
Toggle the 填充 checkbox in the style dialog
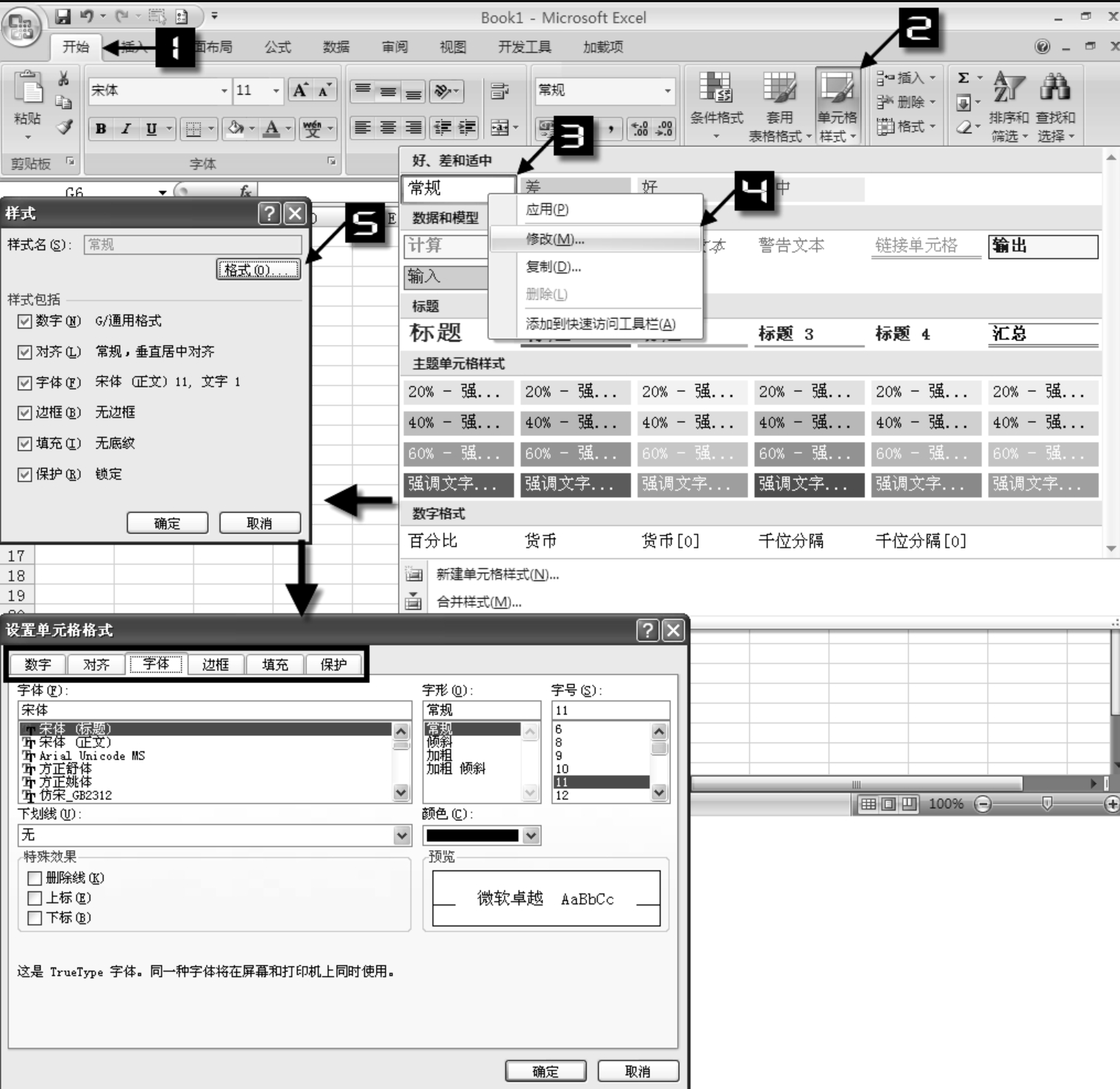point(24,444)
